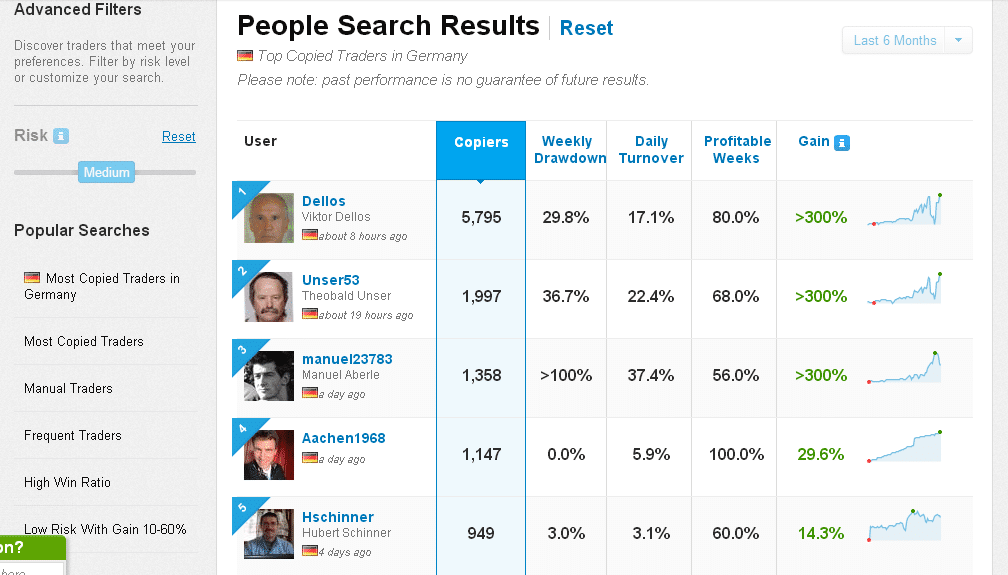Select High Win Ratio popular search
The image size is (1008, 575).
pyautogui.click(x=68, y=482)
